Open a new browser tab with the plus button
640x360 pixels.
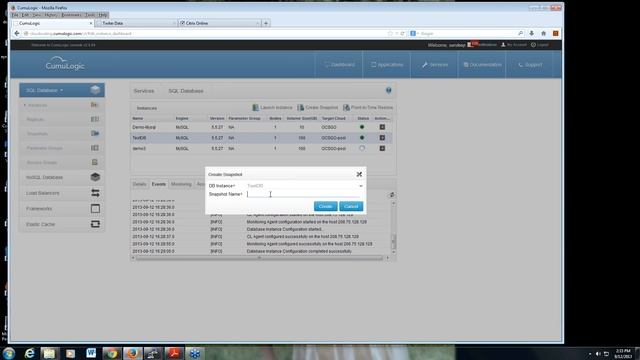[266, 23]
